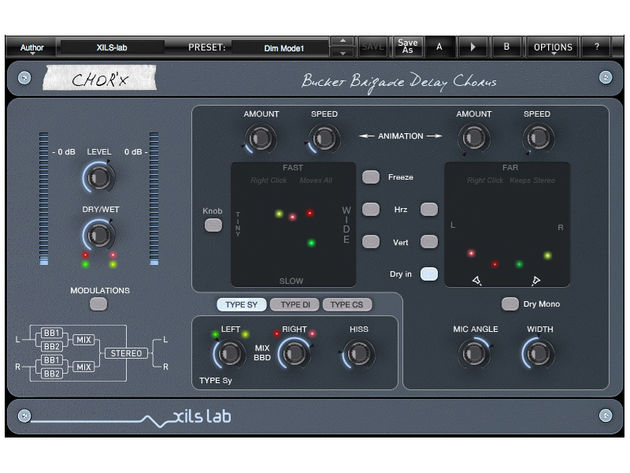This screenshot has width=630, height=473.
Task: Toggle the Freeze button
Action: (370, 177)
